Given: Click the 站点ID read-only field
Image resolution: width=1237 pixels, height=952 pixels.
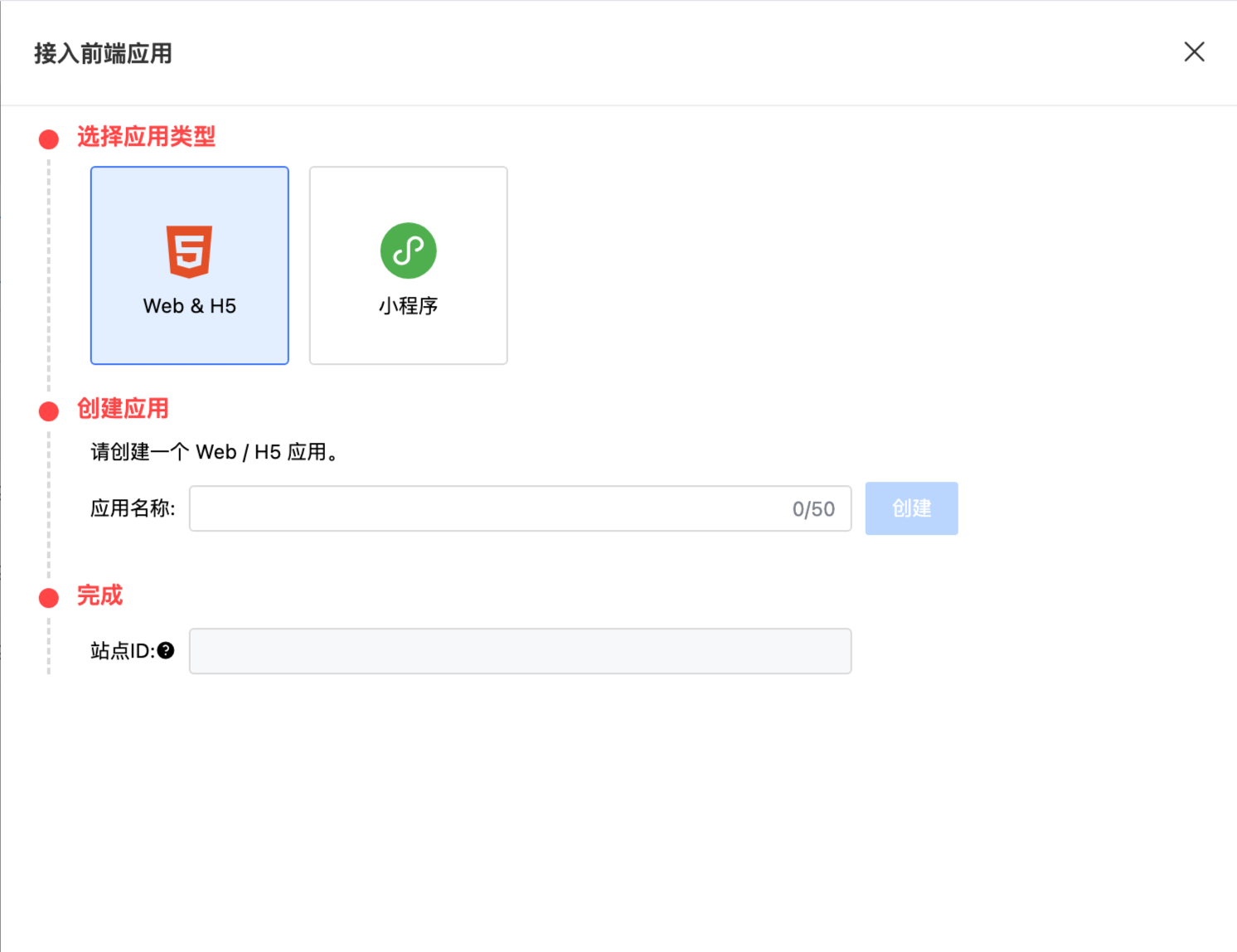Looking at the screenshot, I should [x=521, y=651].
